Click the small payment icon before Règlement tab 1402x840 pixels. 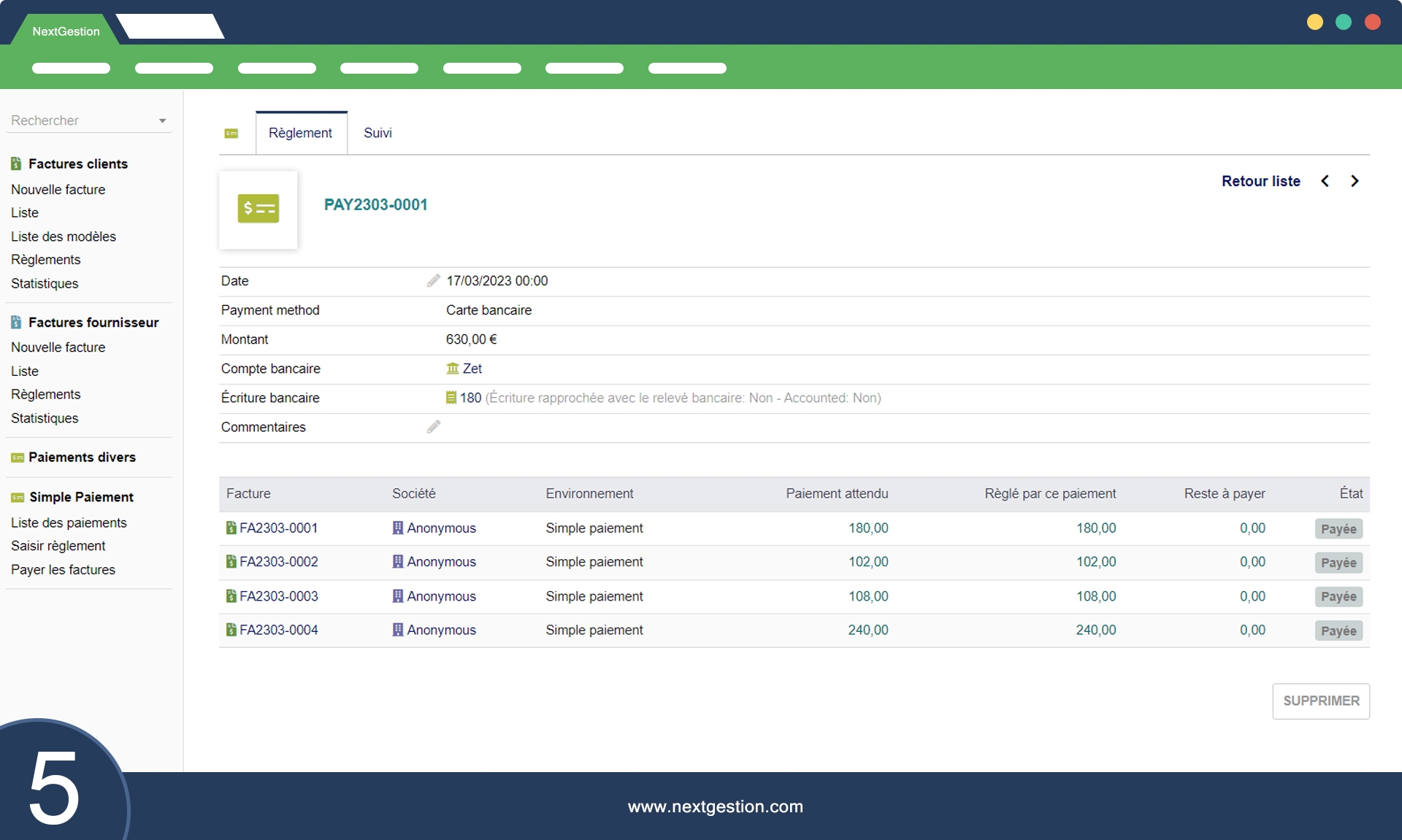pos(231,134)
